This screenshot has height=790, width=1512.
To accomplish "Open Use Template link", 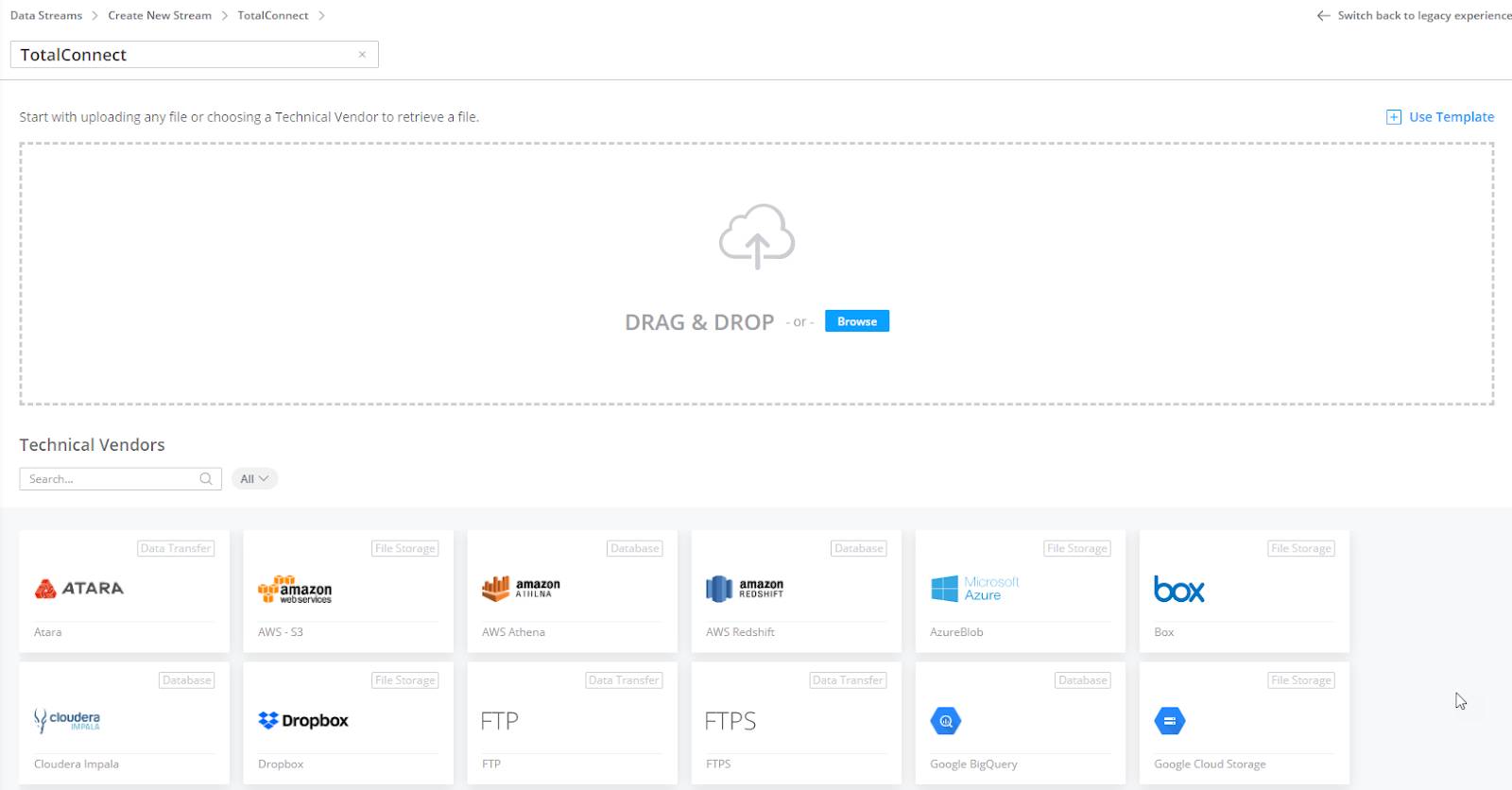I will point(1452,117).
